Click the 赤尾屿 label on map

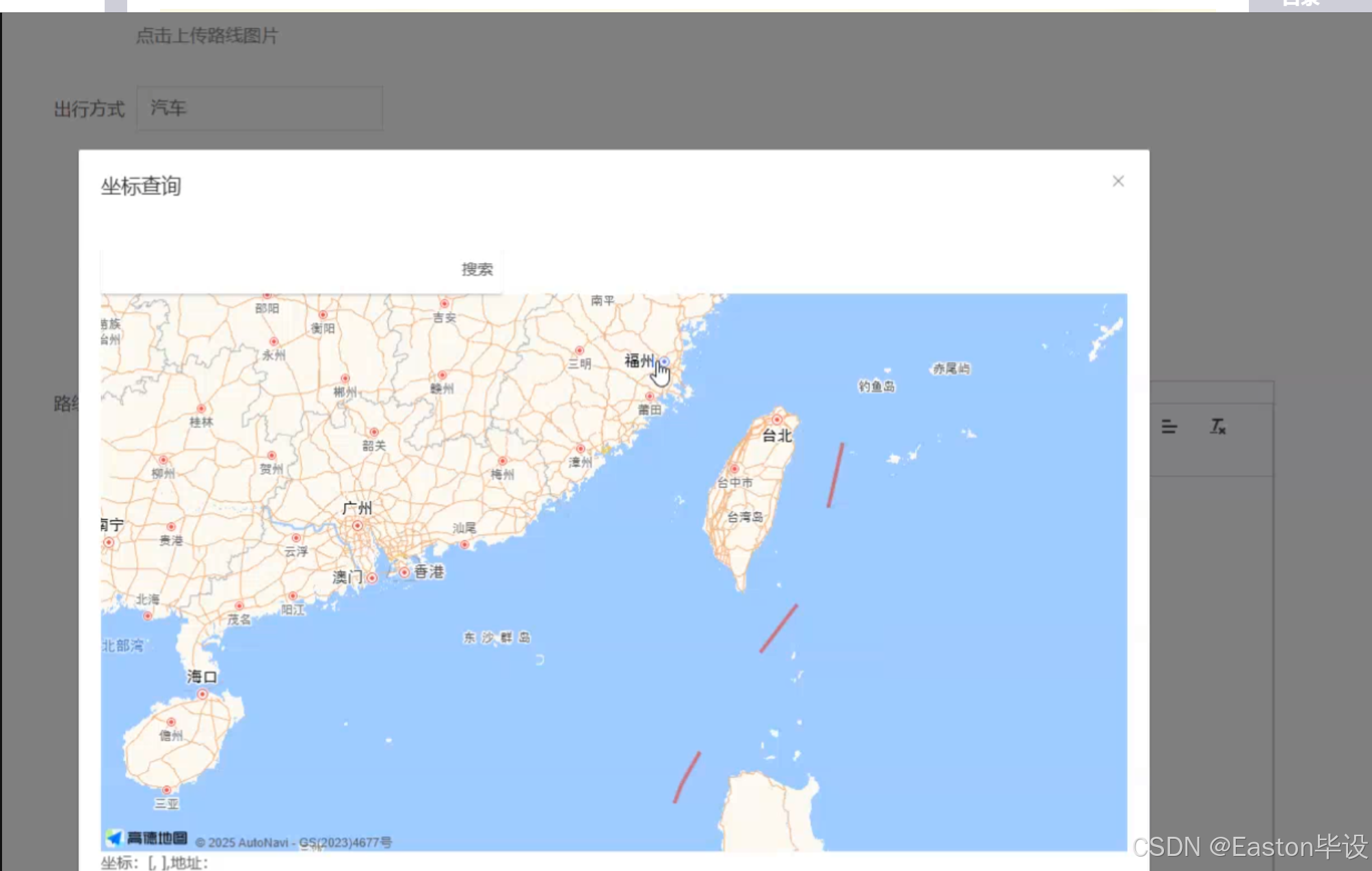pyautogui.click(x=951, y=368)
